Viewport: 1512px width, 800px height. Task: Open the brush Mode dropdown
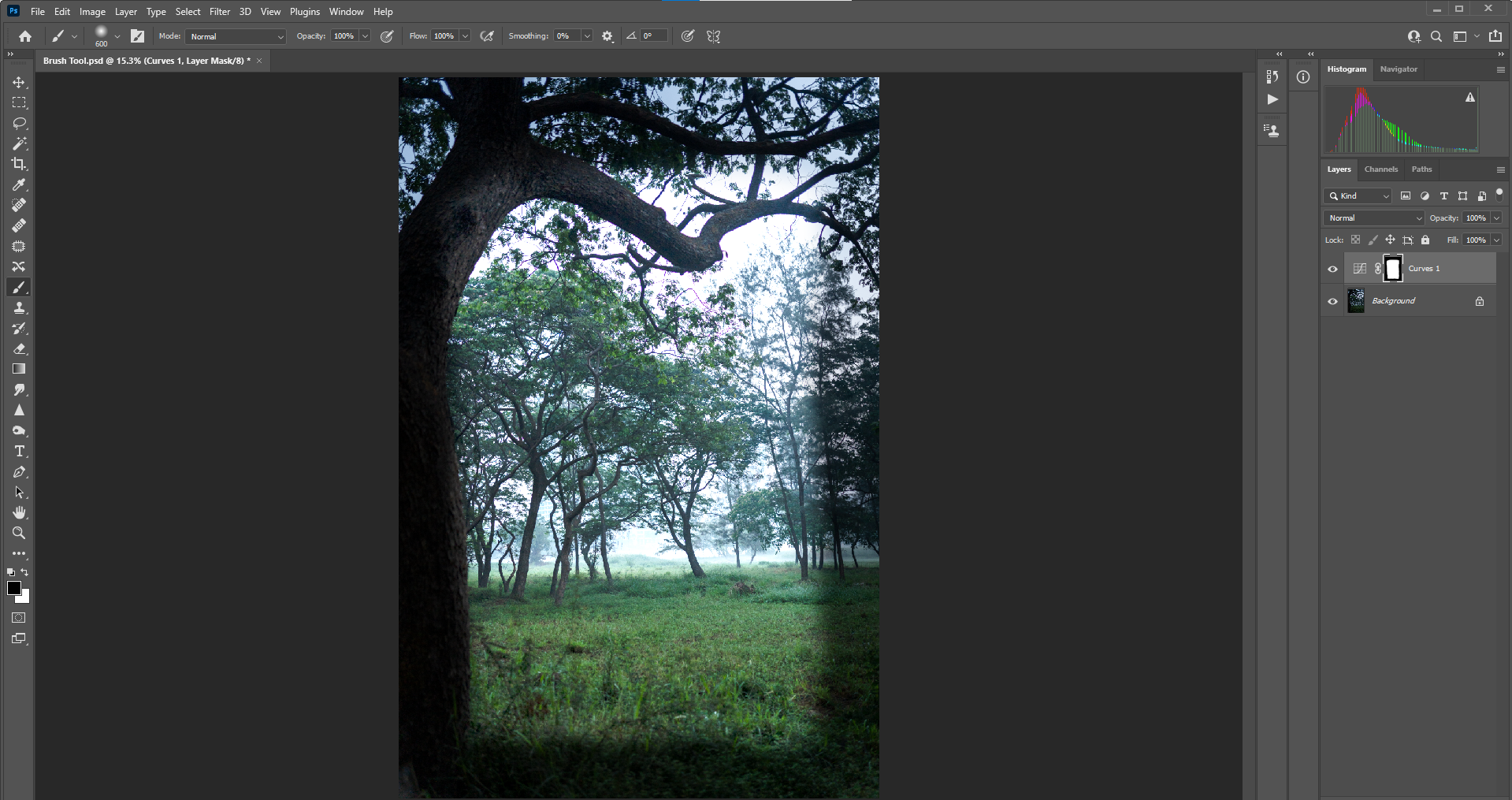(236, 36)
